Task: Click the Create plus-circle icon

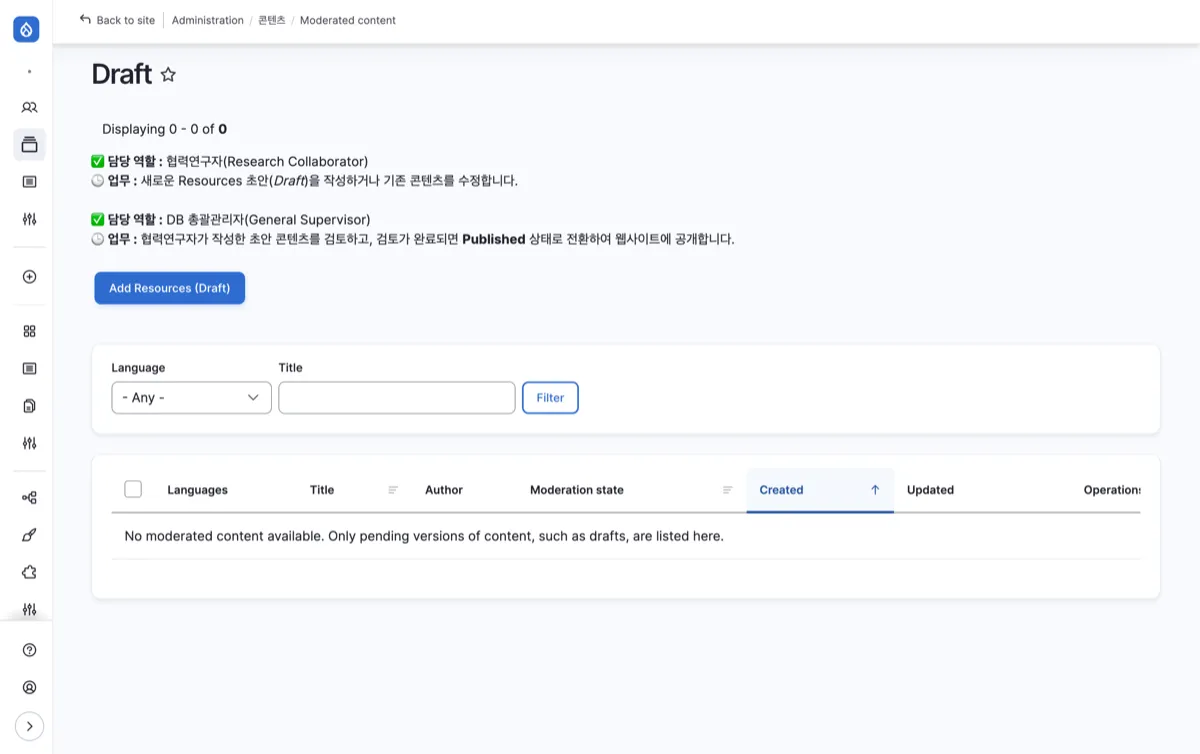Action: click(x=29, y=277)
